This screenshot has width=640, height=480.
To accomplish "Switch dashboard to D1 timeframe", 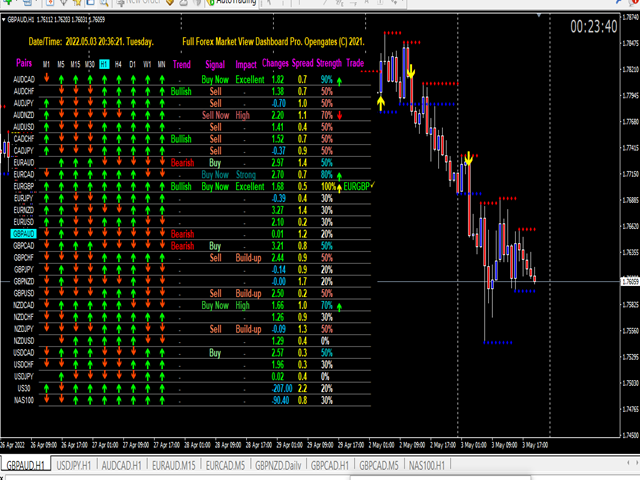I will coord(133,65).
